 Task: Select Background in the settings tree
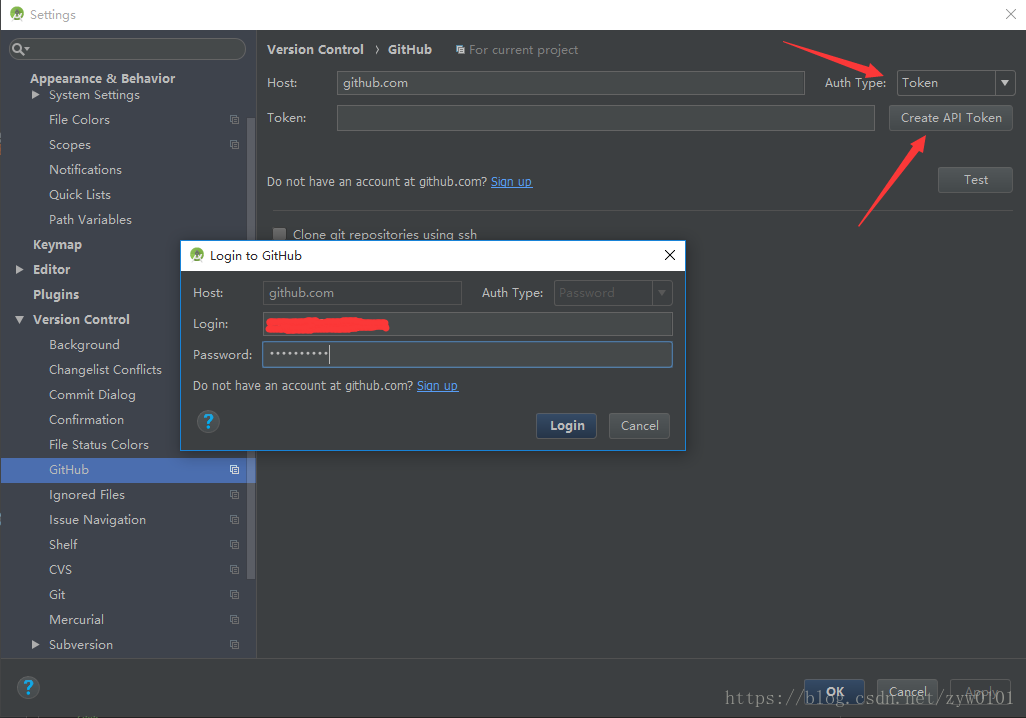click(84, 345)
